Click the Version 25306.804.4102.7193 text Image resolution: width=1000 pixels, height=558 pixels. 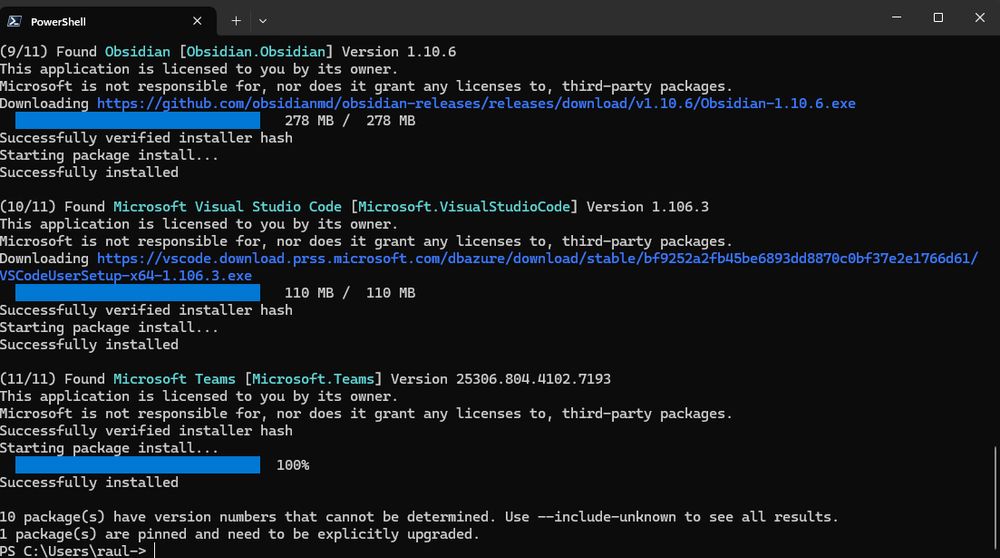(501, 379)
